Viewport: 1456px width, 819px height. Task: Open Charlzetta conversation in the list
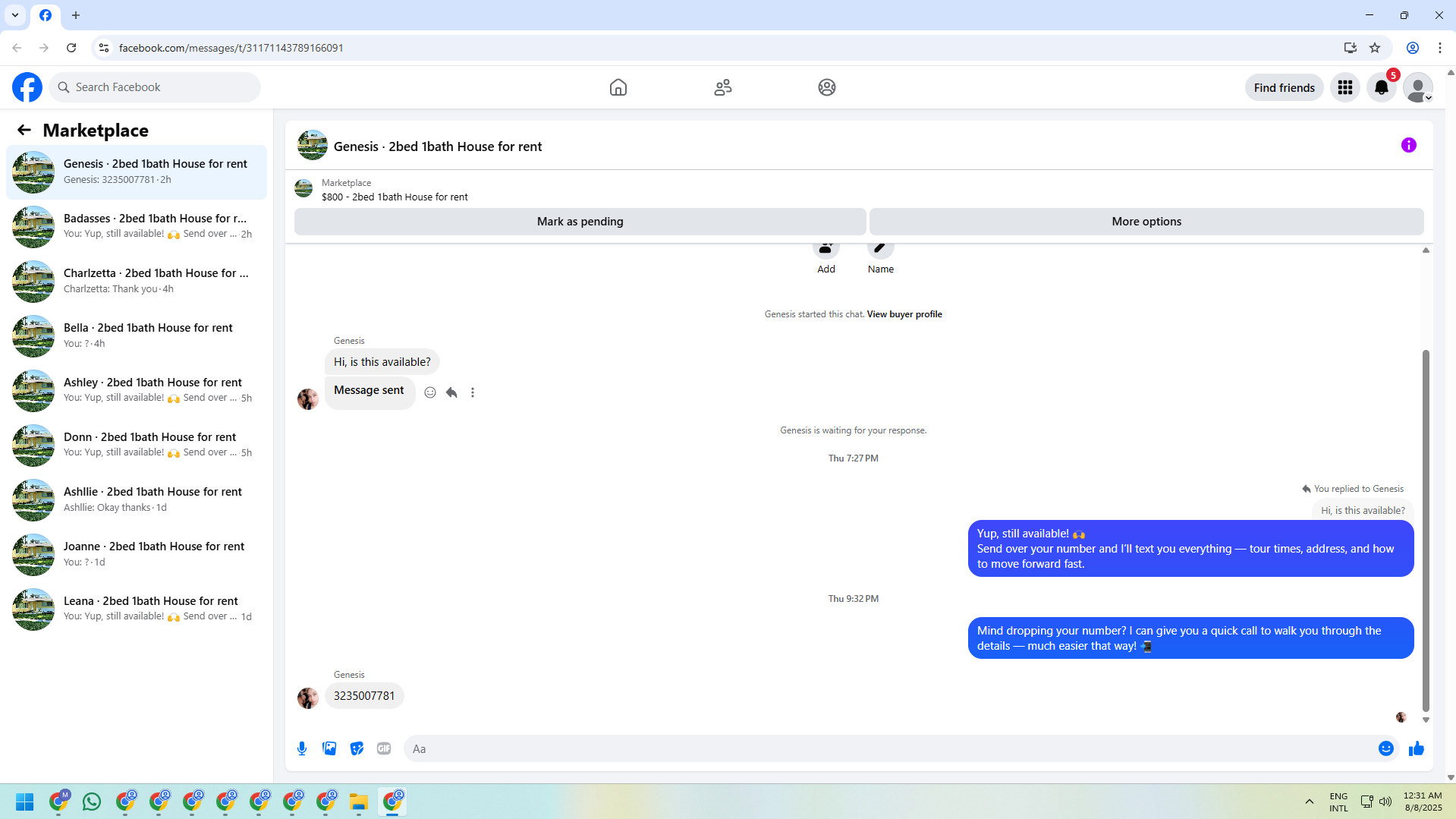137,282
